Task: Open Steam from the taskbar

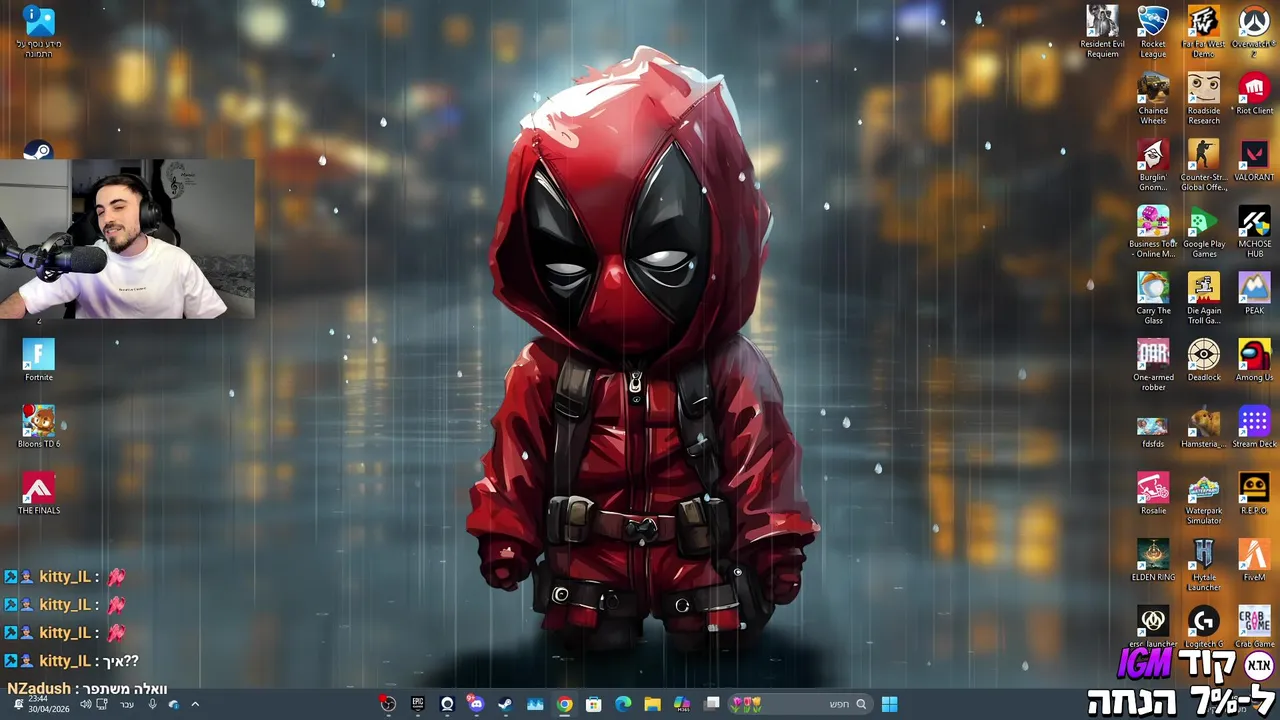Action: pyautogui.click(x=505, y=704)
